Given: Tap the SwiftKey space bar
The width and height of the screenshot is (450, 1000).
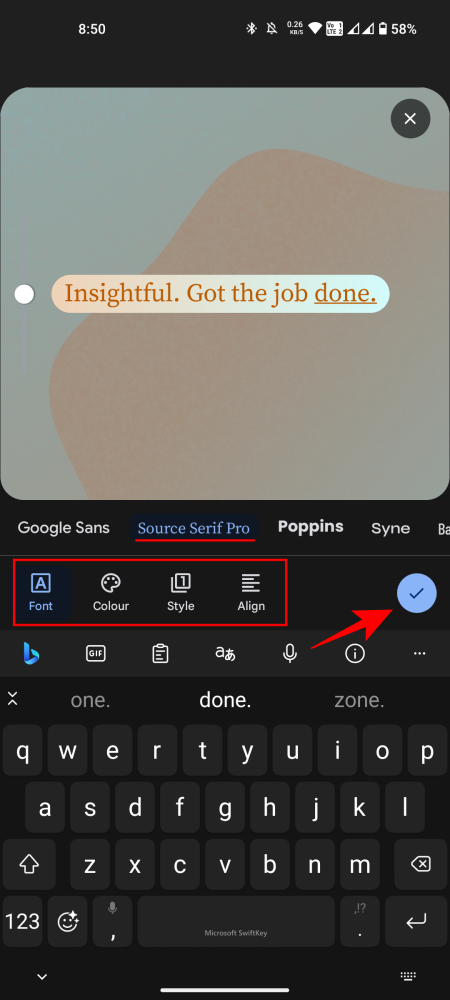Looking at the screenshot, I should [x=236, y=921].
